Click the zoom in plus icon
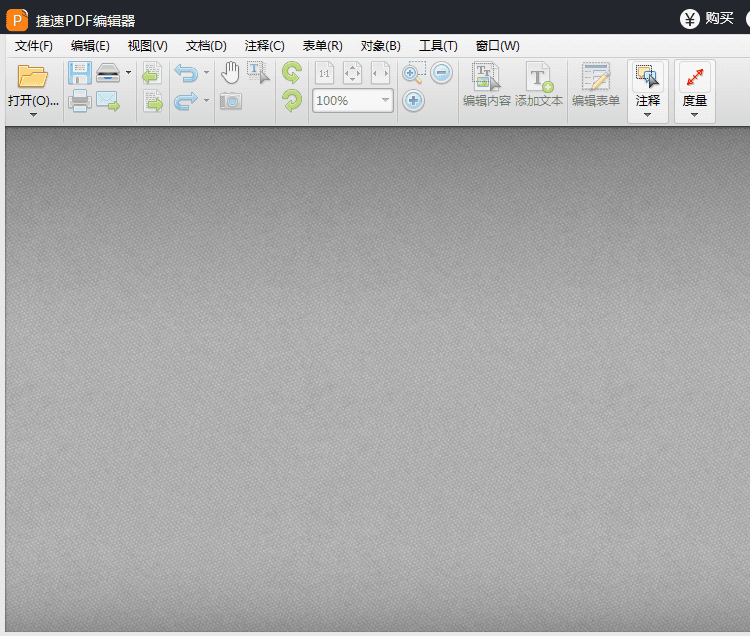 414,101
